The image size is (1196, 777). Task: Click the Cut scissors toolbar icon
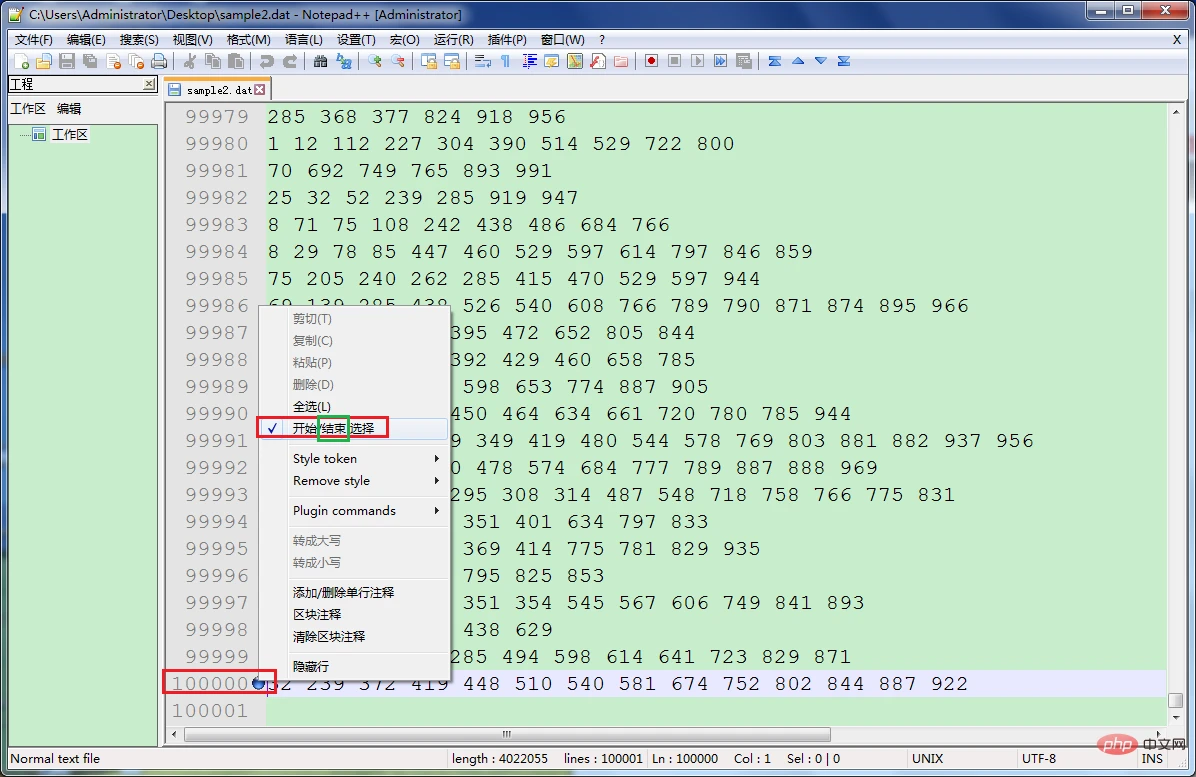[190, 61]
